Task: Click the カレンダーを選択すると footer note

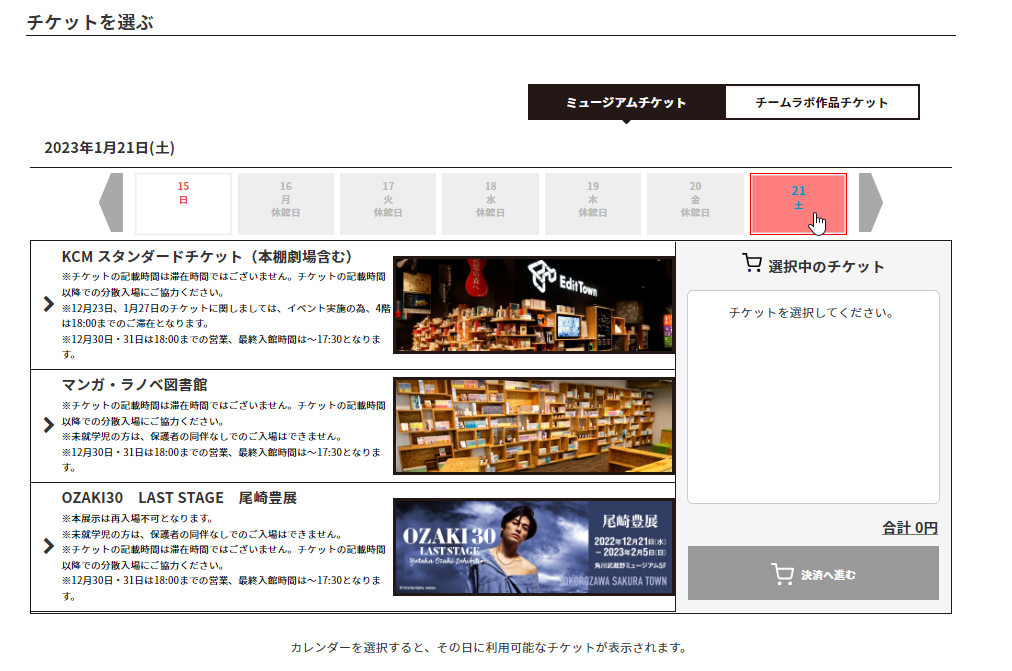Action: pos(490,647)
